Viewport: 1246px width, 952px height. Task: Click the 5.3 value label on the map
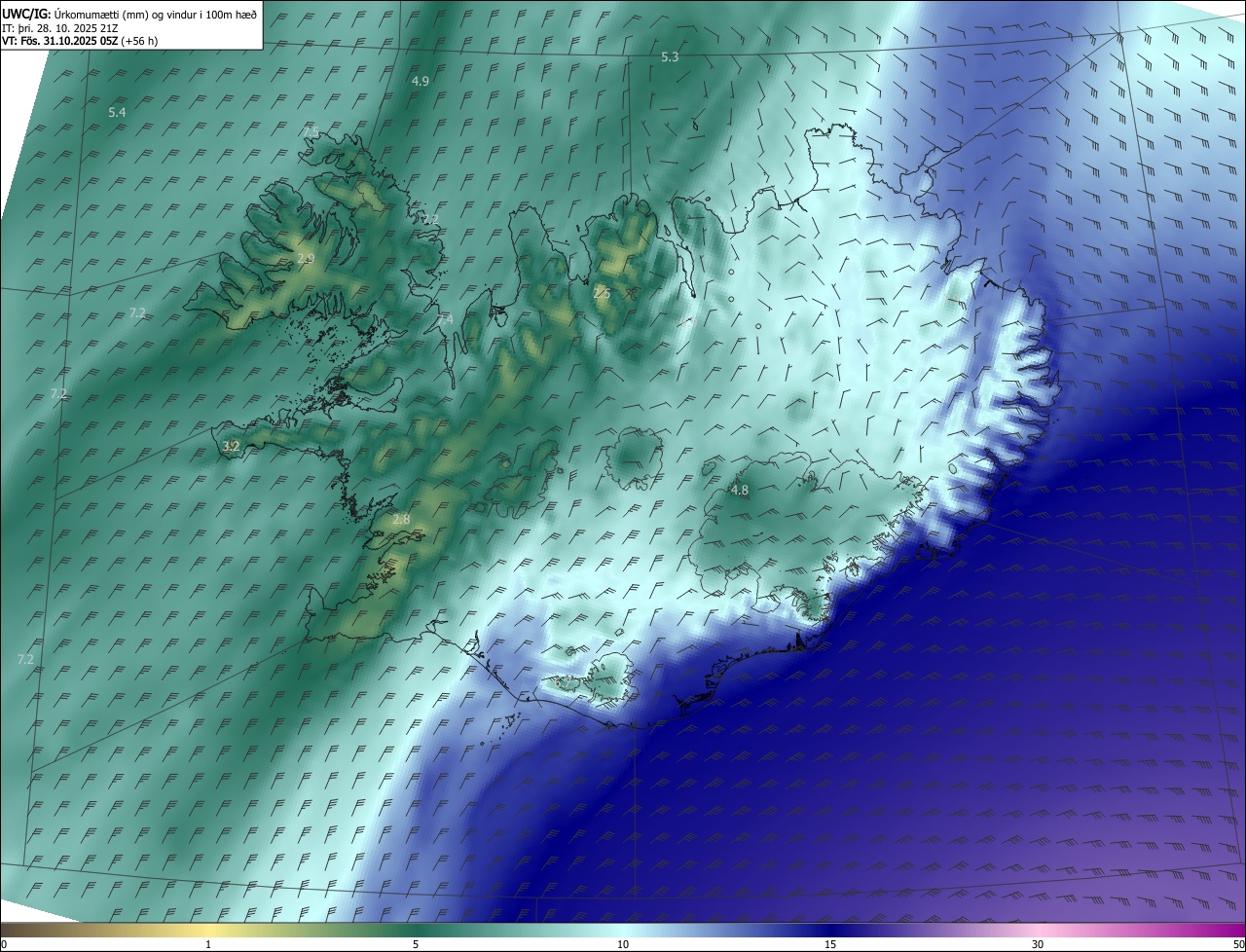(x=670, y=57)
